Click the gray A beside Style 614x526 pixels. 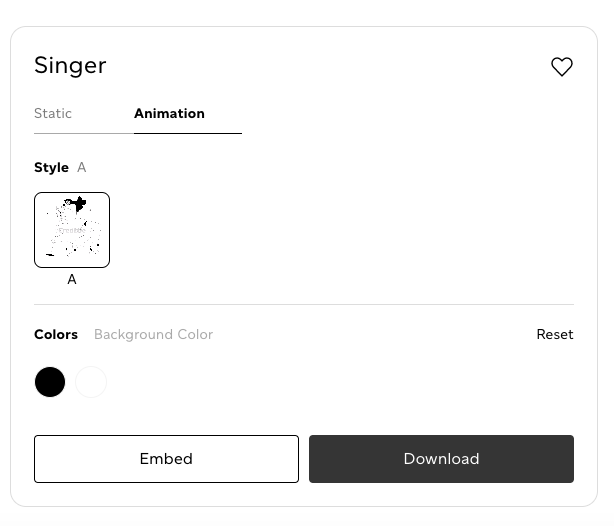[82, 168]
